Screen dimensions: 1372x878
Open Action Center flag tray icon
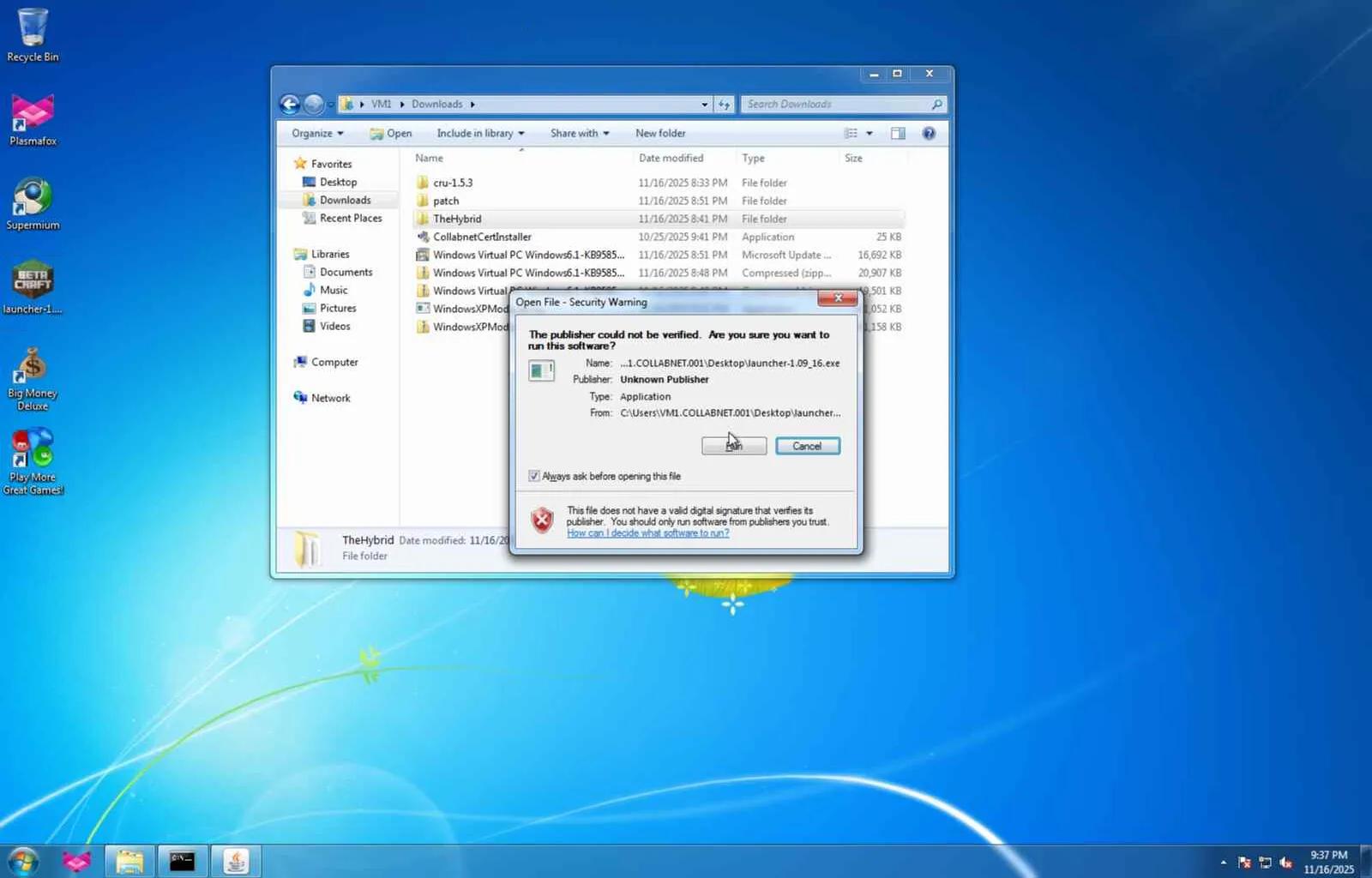coord(1244,863)
